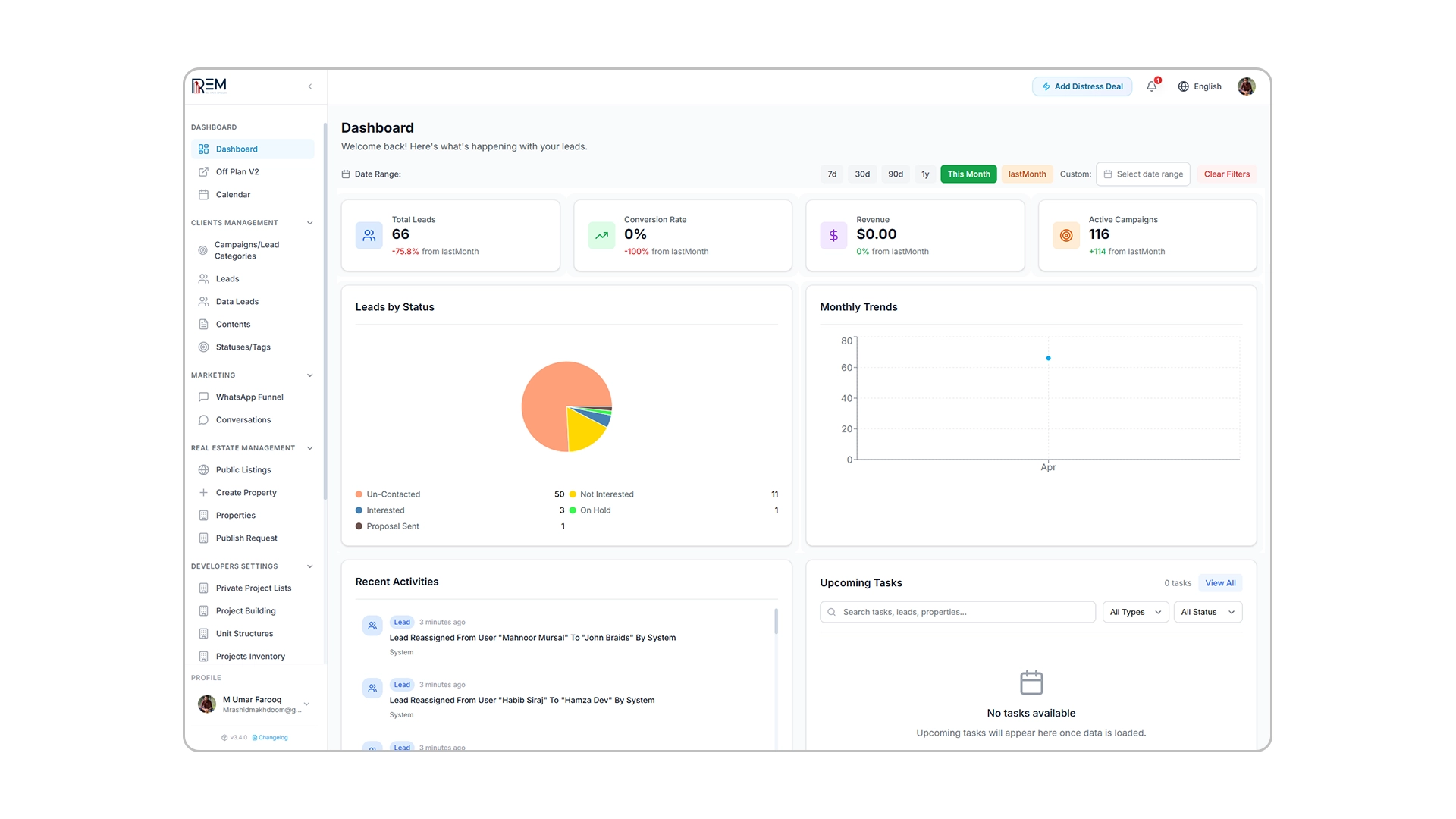Select the 1y date range
The image size is (1456, 819).
[925, 174]
